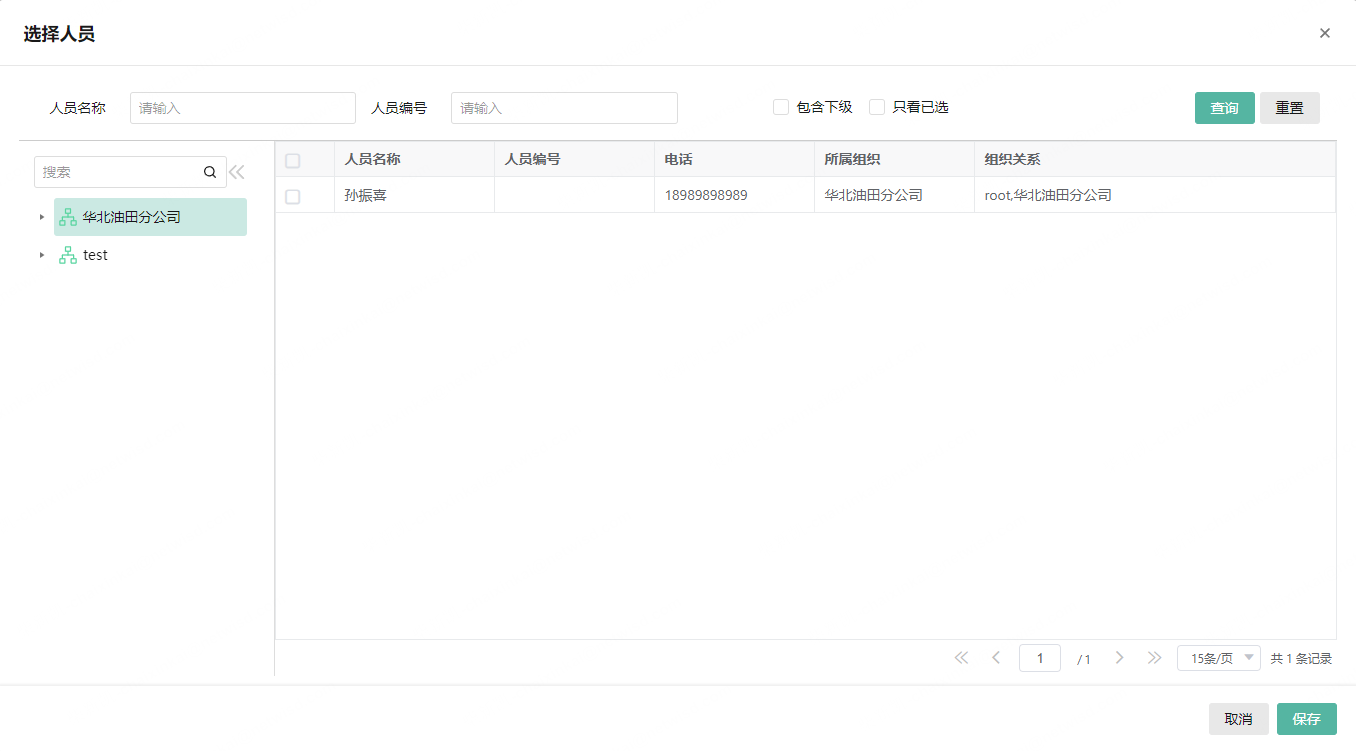This screenshot has height=751, width=1356.
Task: Click the 保存 save button
Action: pos(1306,718)
